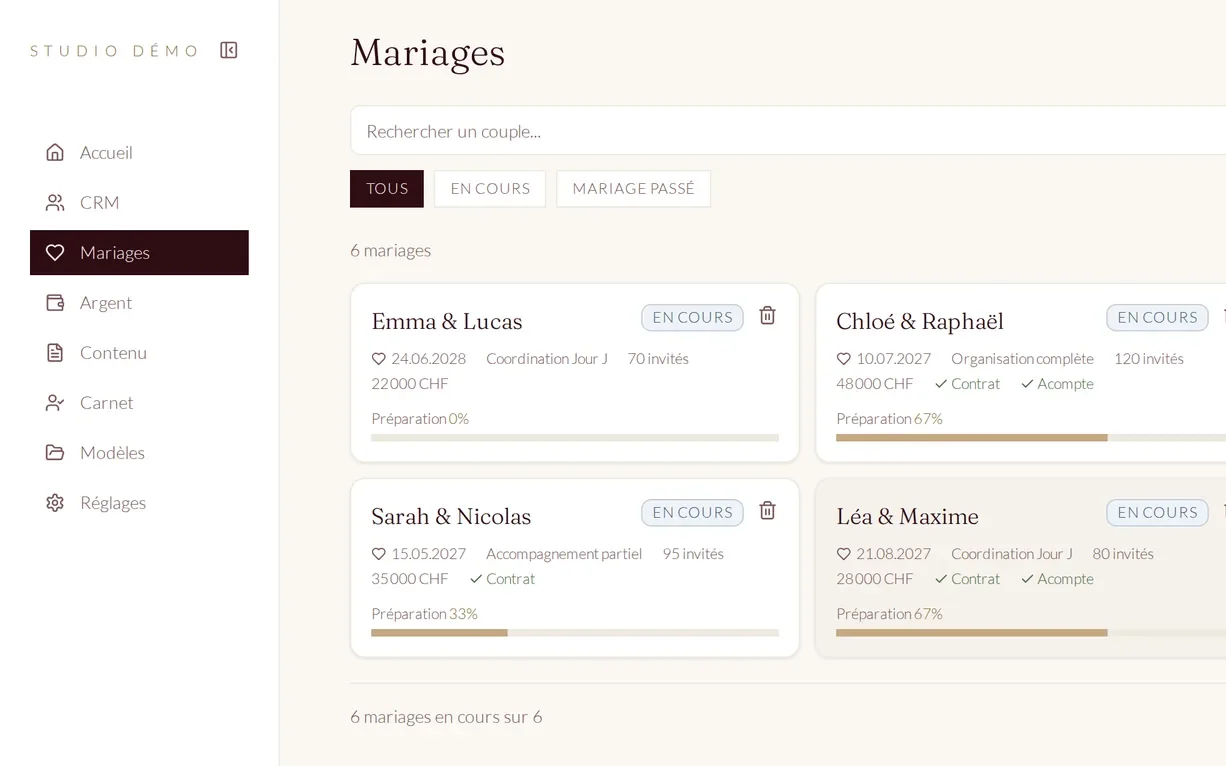Click the Contenu document icon

(55, 352)
